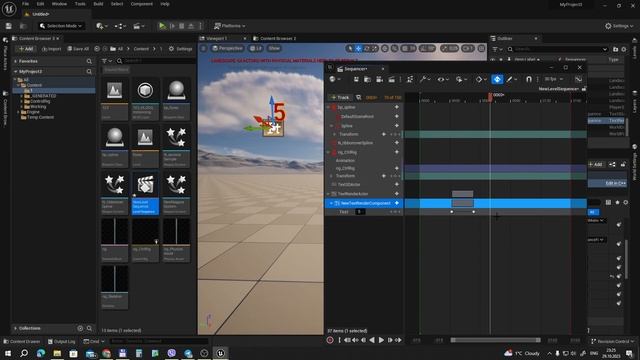Click the Sequencer record button
The height and width of the screenshot is (360, 640).
pyautogui.click(x=330, y=340)
